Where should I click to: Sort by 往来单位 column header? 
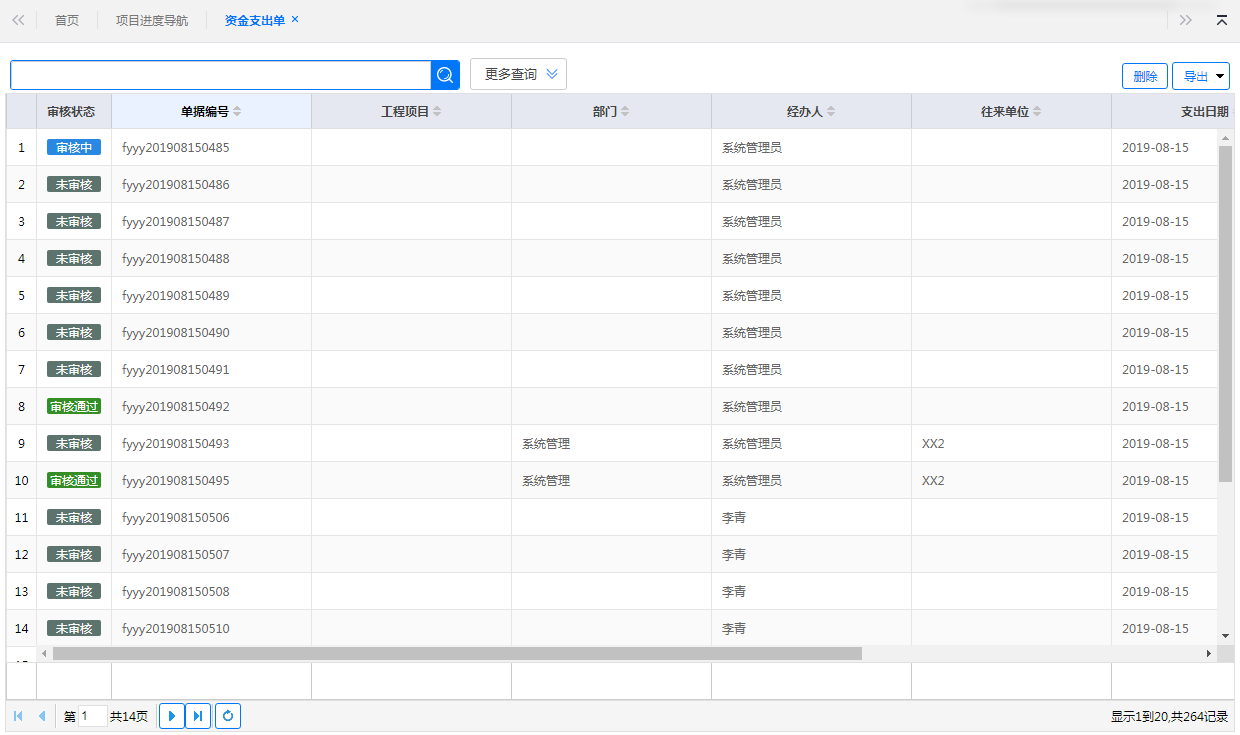click(x=1011, y=112)
